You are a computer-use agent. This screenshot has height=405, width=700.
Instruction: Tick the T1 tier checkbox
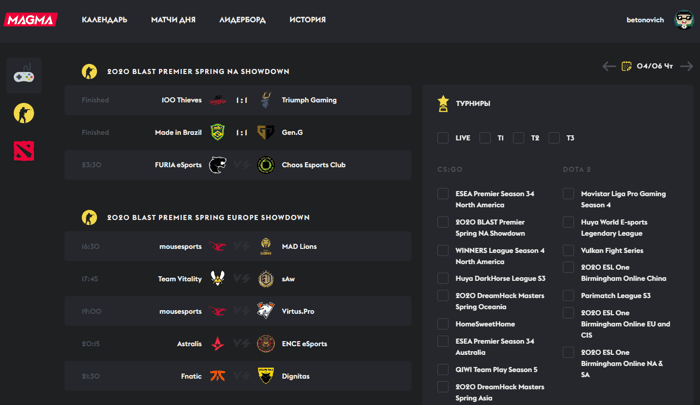[485, 138]
